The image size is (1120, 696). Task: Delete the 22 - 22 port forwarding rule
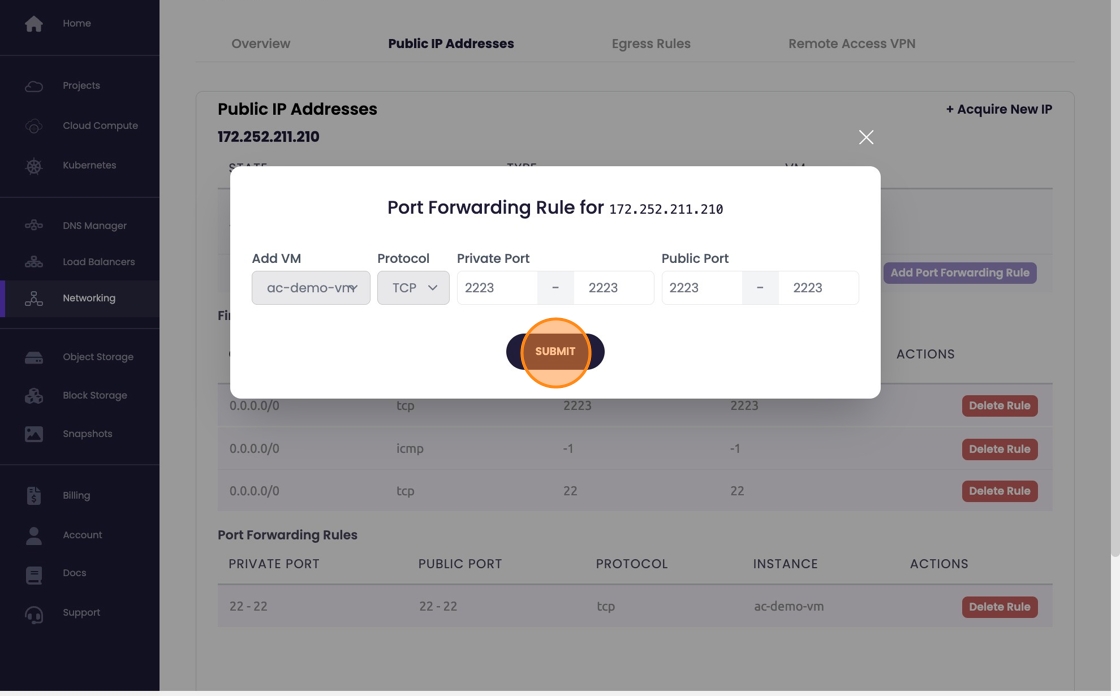tap(999, 607)
